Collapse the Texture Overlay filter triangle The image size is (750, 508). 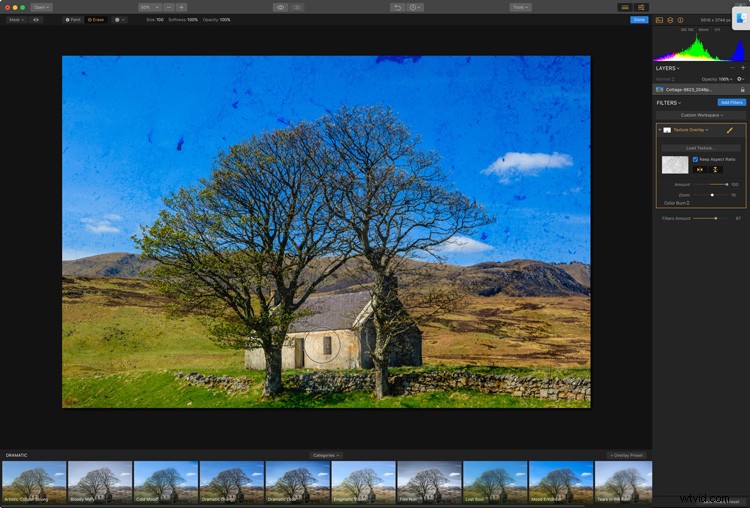point(660,130)
